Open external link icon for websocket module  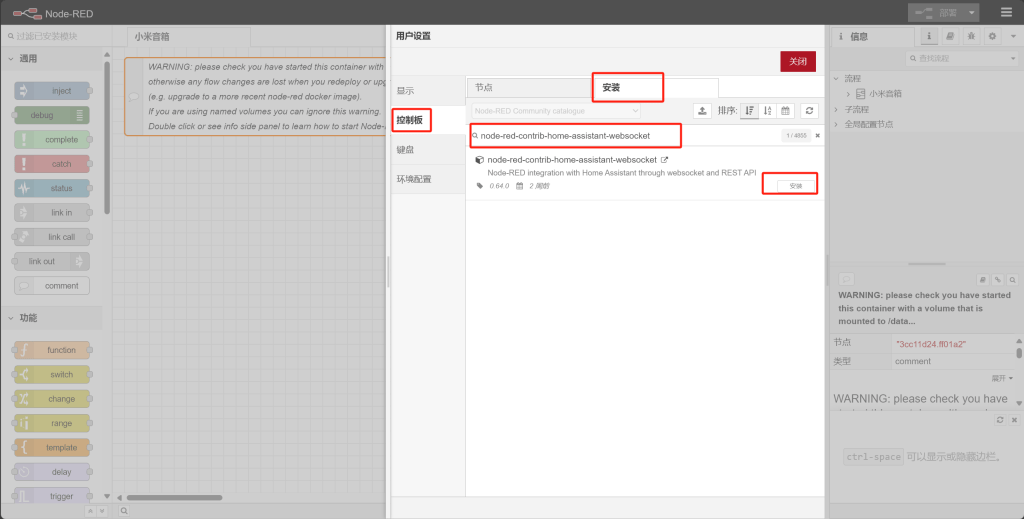pyautogui.click(x=665, y=159)
